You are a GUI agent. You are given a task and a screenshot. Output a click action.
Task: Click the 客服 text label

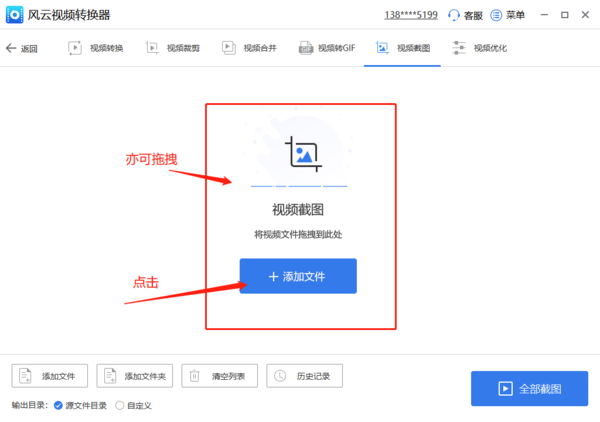473,16
